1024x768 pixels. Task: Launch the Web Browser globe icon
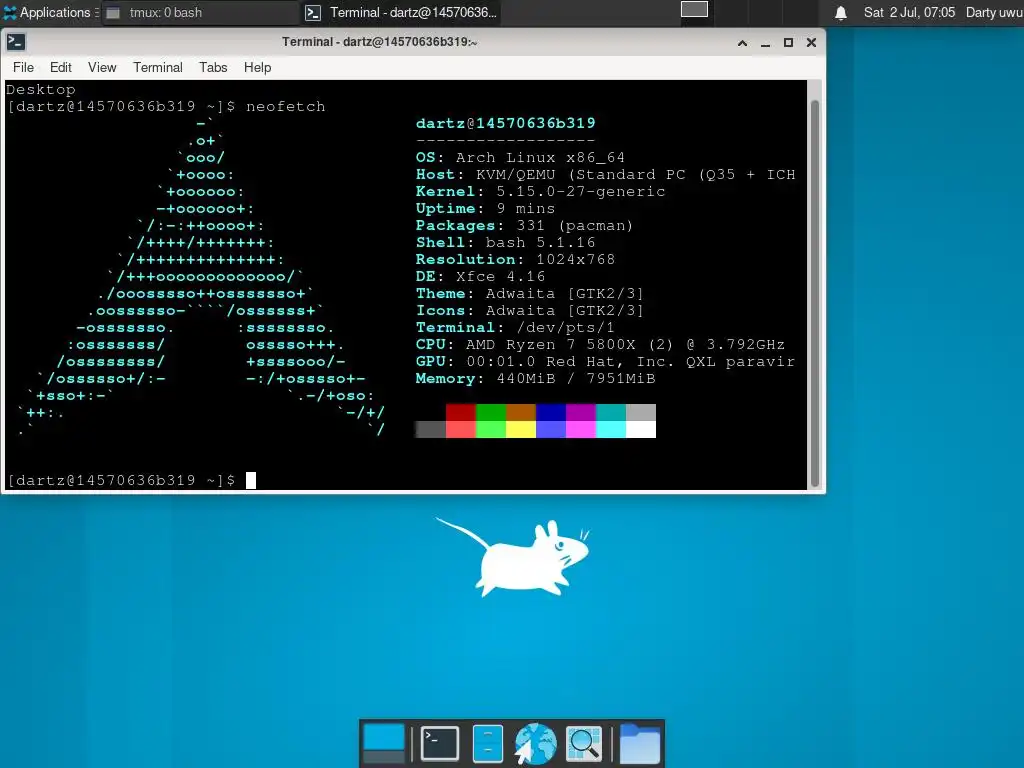(535, 743)
